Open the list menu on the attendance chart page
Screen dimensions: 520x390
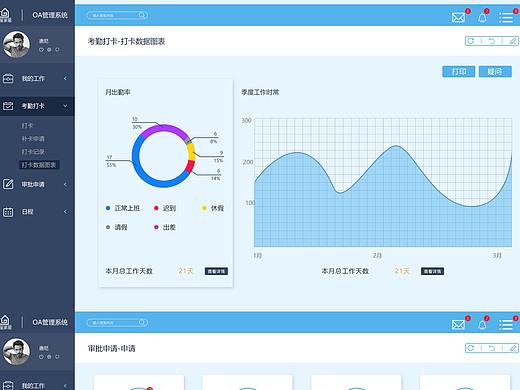coord(506,17)
